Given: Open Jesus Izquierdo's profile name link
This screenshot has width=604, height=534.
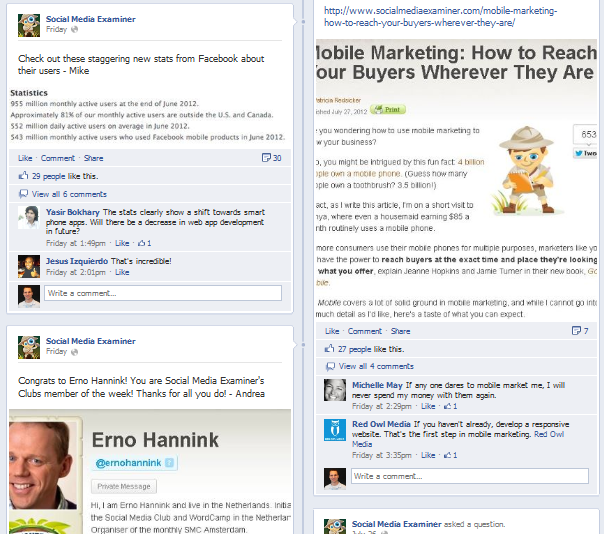Looking at the screenshot, I should pyautogui.click(x=77, y=261).
